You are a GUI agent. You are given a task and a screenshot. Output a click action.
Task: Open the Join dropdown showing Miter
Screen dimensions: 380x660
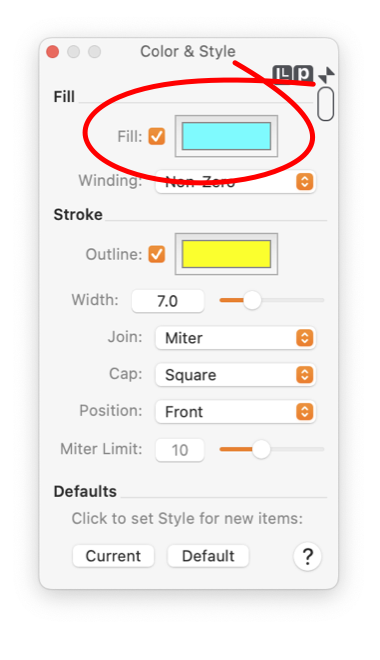235,338
